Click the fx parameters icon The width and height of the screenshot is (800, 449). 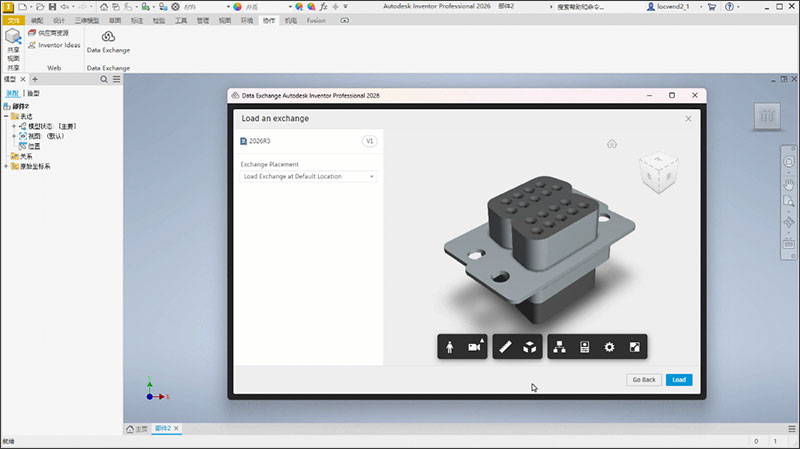click(323, 7)
